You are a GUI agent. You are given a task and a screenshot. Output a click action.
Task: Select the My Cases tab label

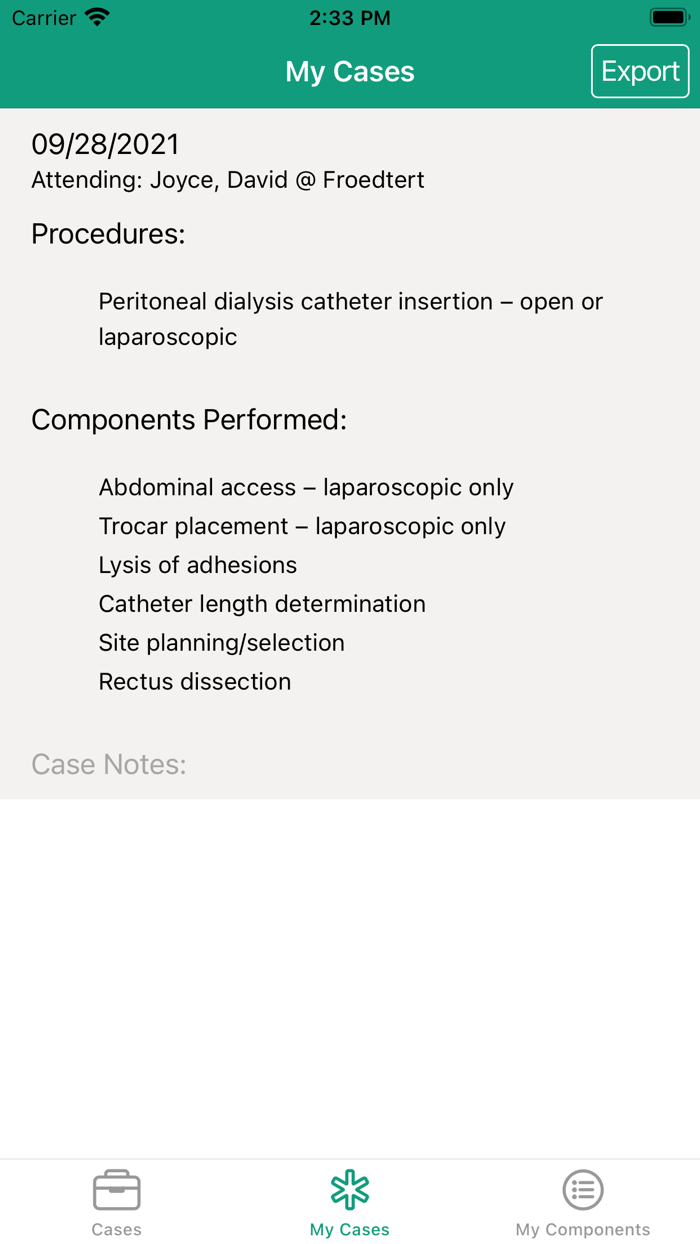coord(349,1229)
